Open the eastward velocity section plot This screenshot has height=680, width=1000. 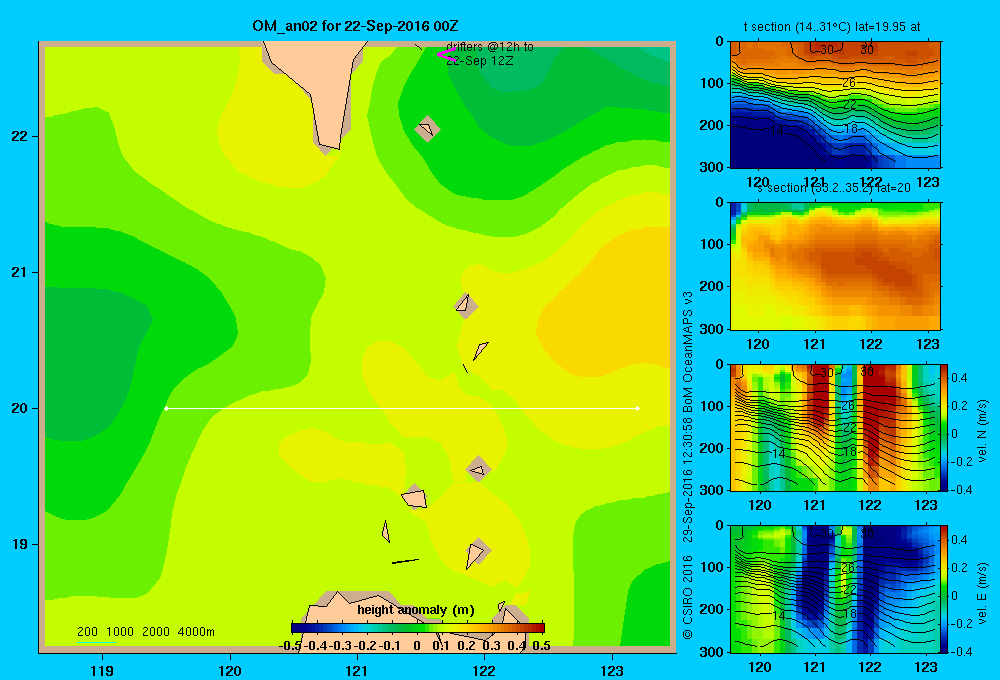tap(835, 589)
